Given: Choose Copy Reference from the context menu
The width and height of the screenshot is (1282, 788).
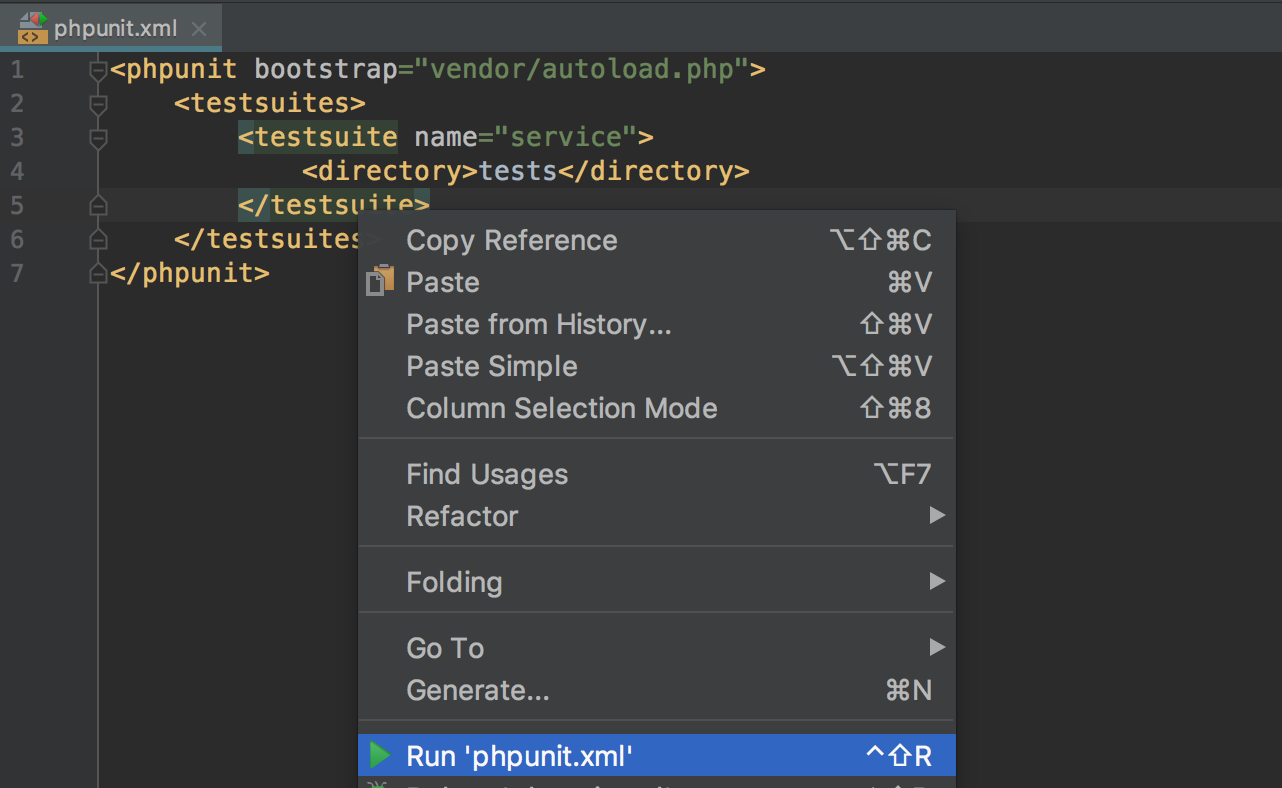Looking at the screenshot, I should 511,240.
